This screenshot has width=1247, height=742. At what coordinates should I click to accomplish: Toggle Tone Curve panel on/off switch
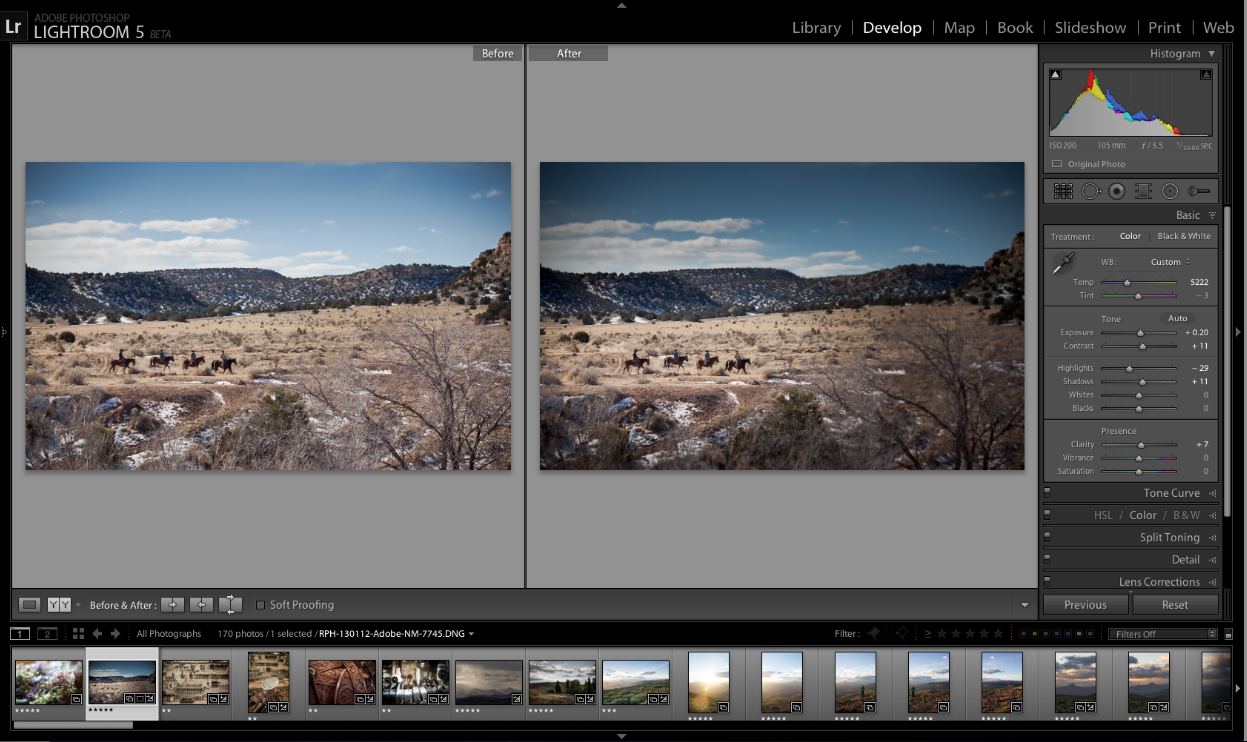pos(1047,492)
